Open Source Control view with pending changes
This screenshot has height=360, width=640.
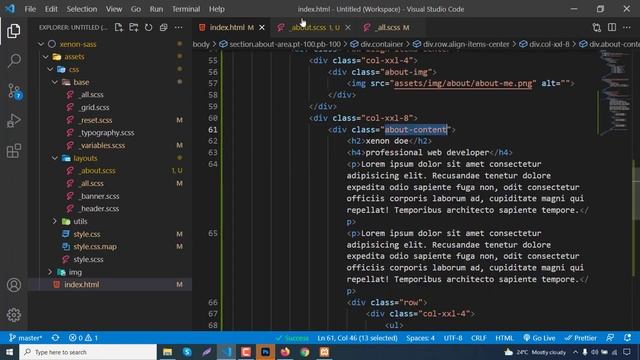tap(14, 91)
